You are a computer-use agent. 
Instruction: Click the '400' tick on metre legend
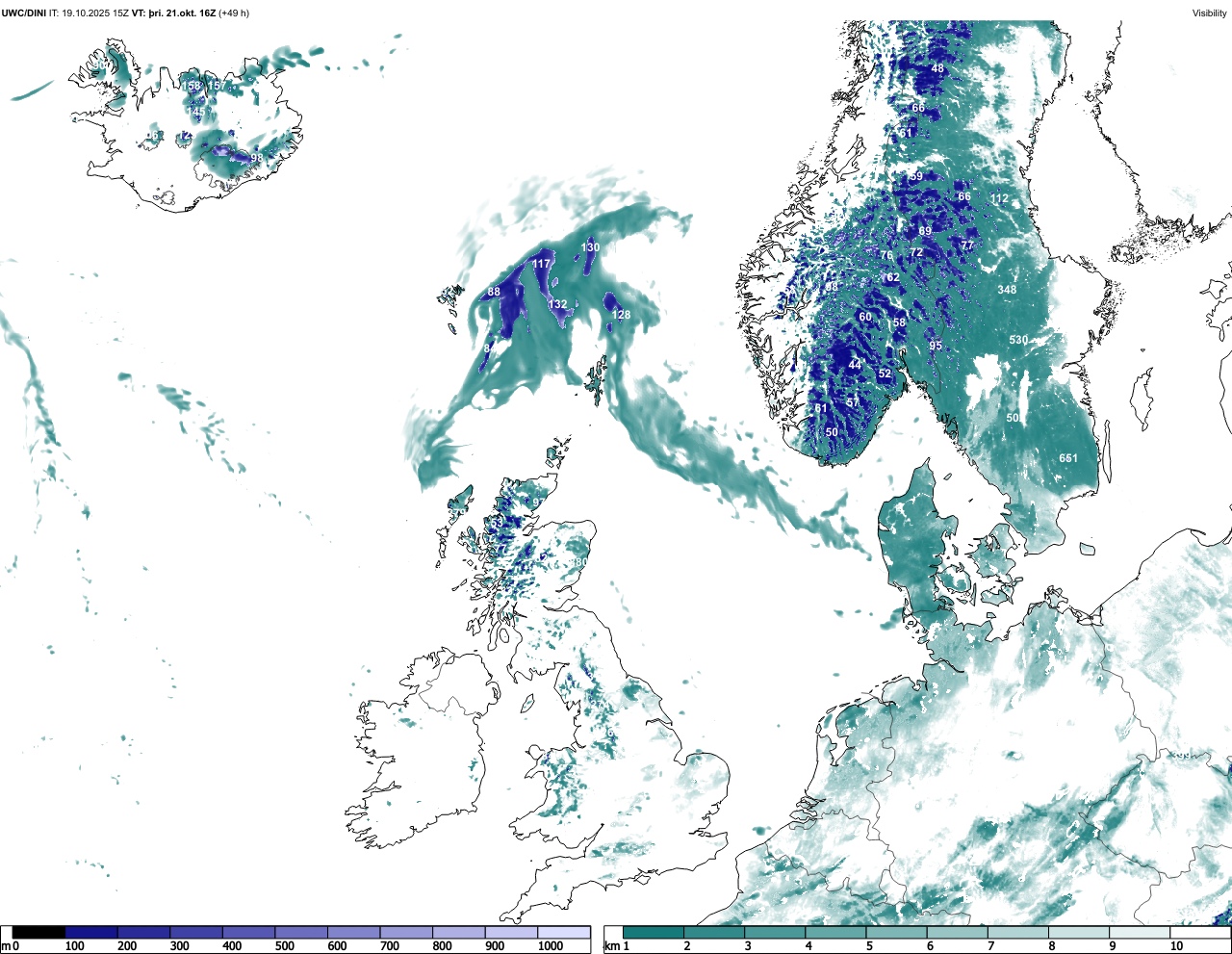click(232, 946)
